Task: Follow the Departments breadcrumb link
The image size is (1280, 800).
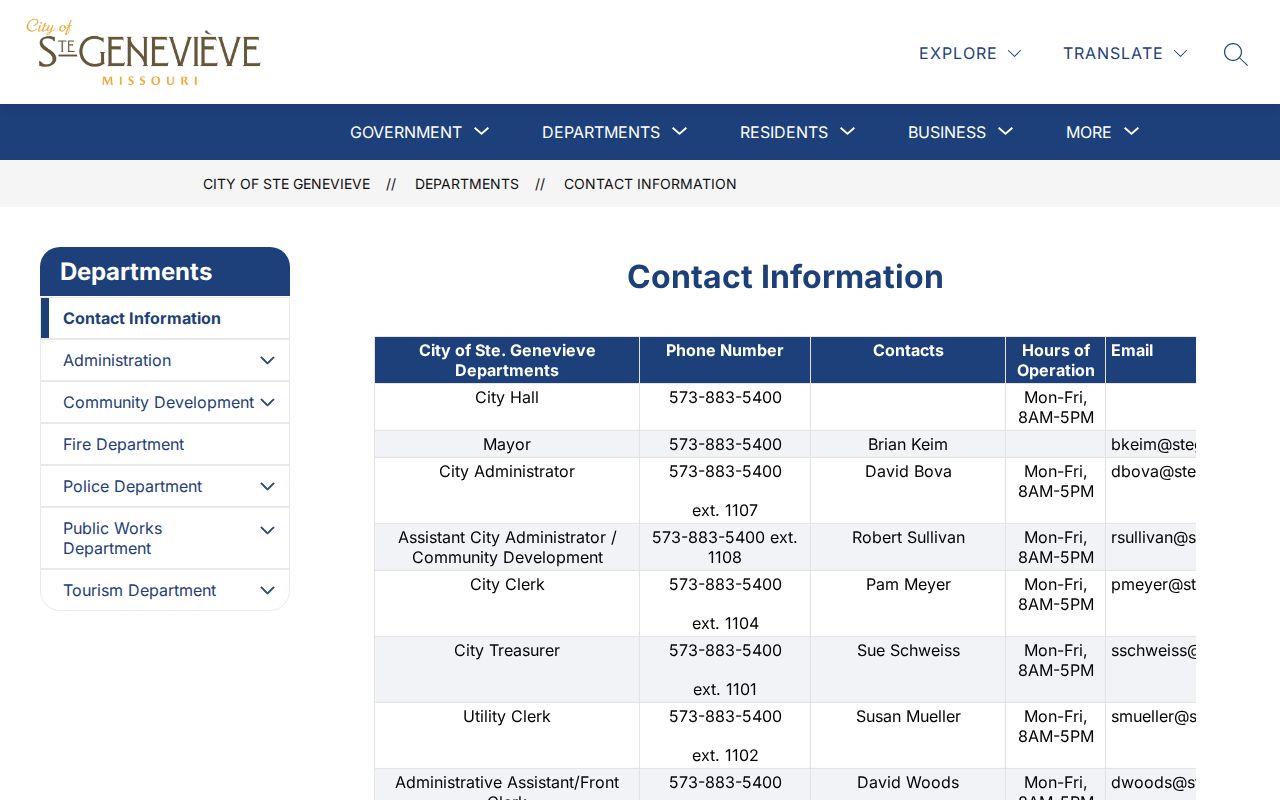Action: (467, 184)
